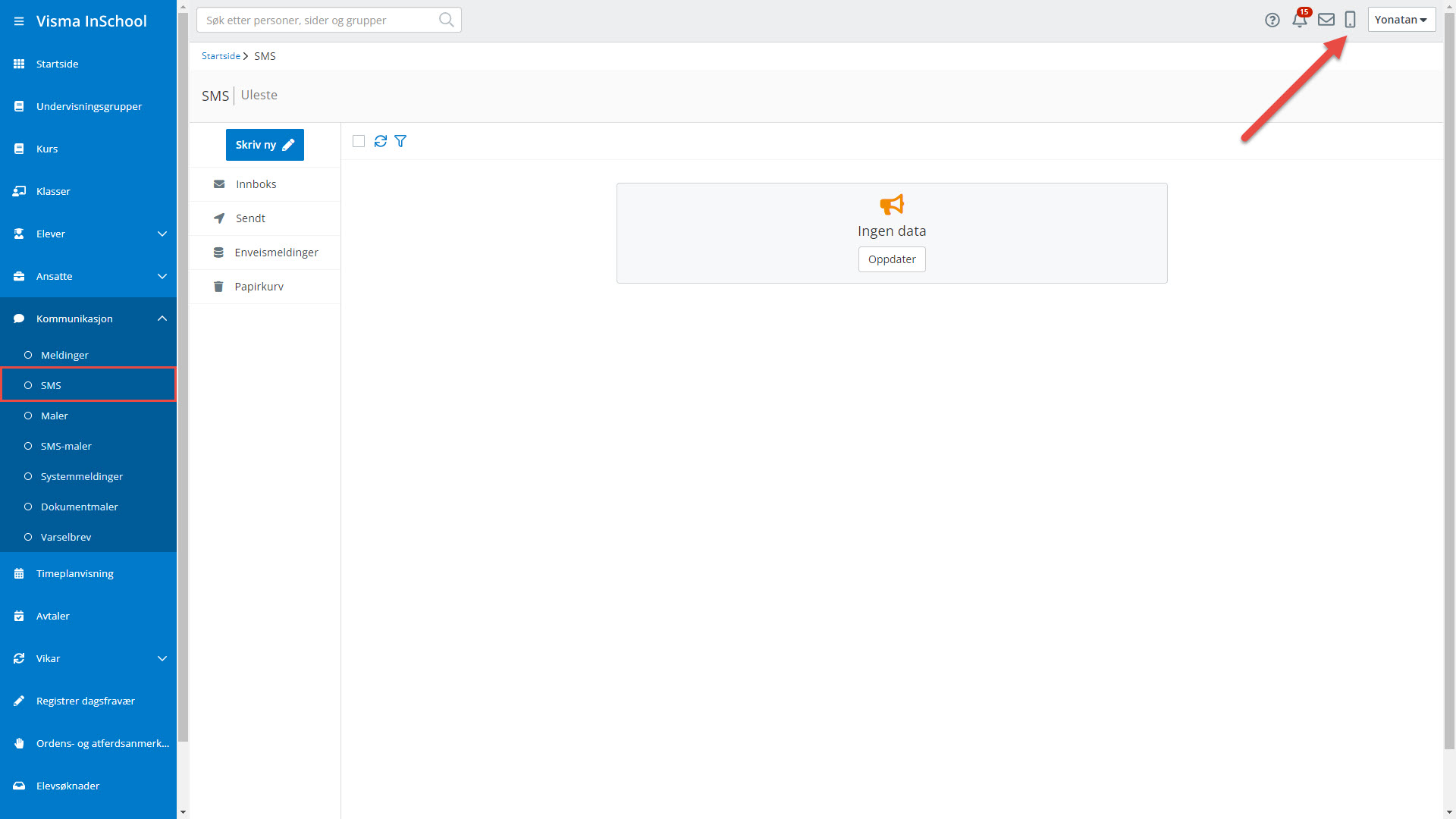The height and width of the screenshot is (819, 1456).
Task: Expand the Vikar chevron
Action: 162,658
